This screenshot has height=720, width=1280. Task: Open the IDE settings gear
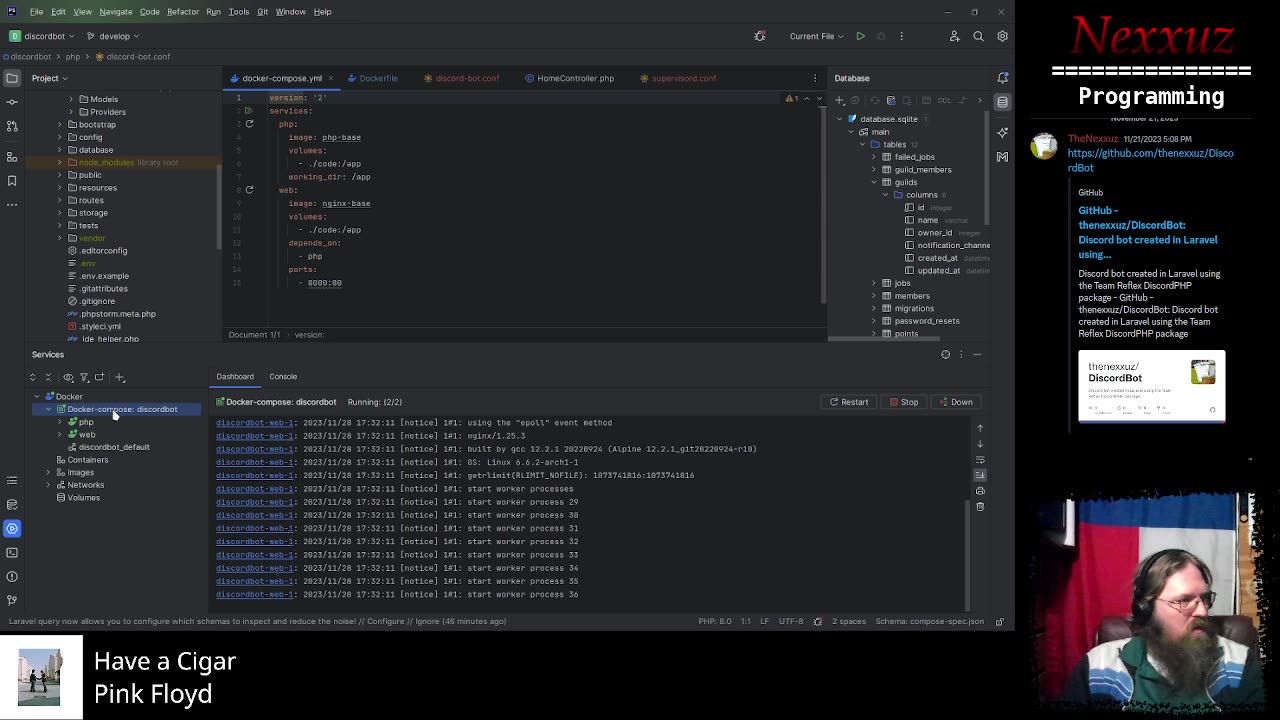point(1002,36)
